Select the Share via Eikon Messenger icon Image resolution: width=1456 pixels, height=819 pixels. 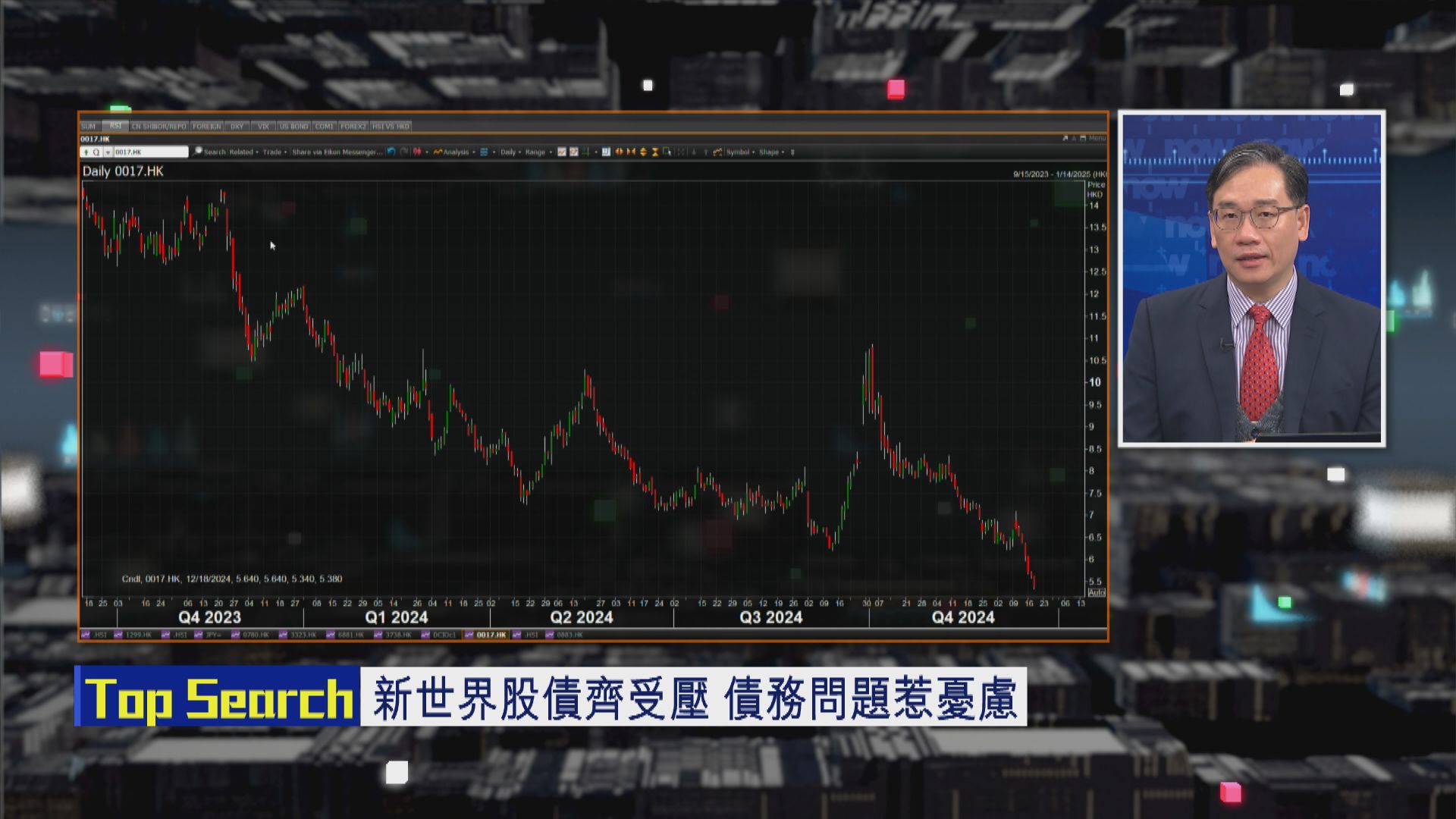coord(339,152)
